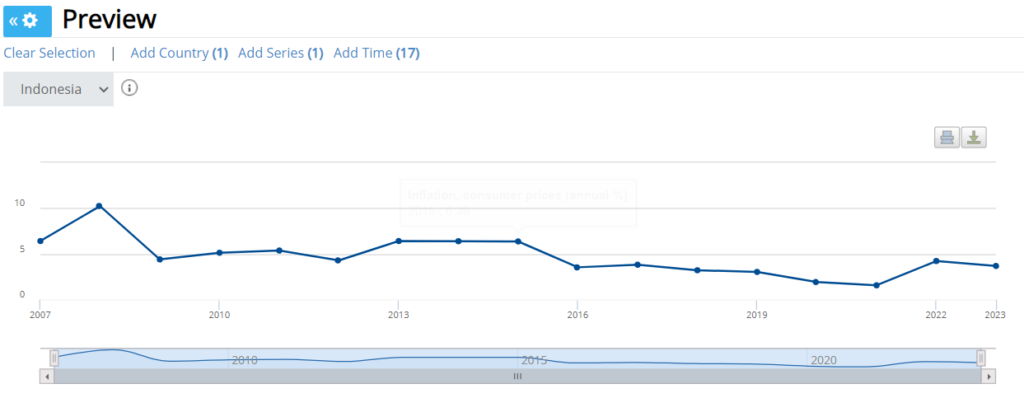1024x398 pixels.
Task: Click the 2022 x-axis label
Action: (936, 315)
